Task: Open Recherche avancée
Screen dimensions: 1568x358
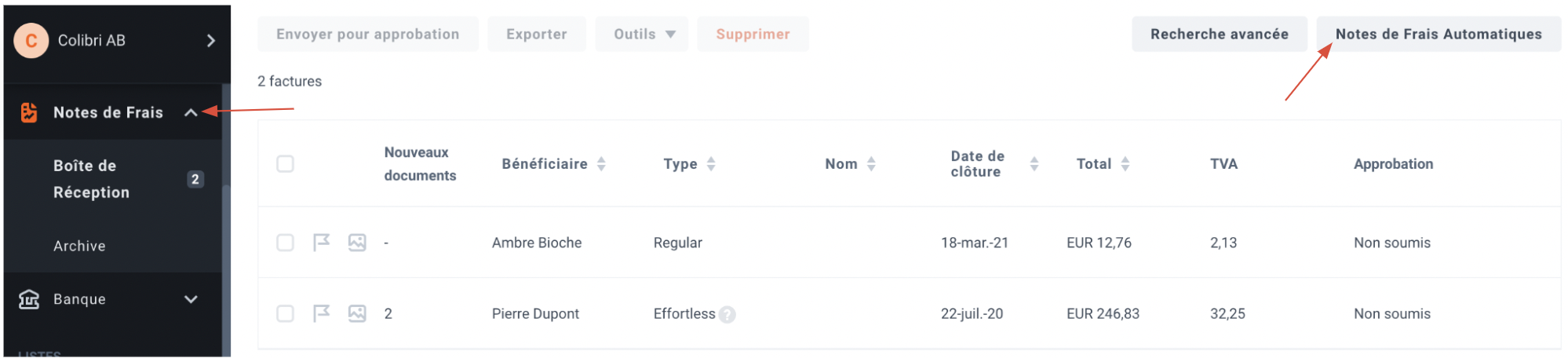Action: [1220, 35]
